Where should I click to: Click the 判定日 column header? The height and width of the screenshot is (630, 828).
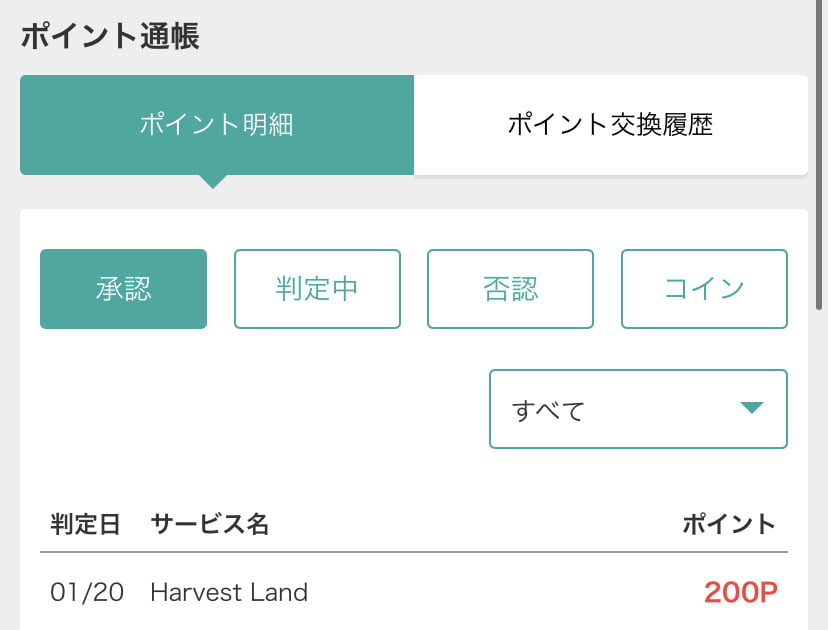86,524
